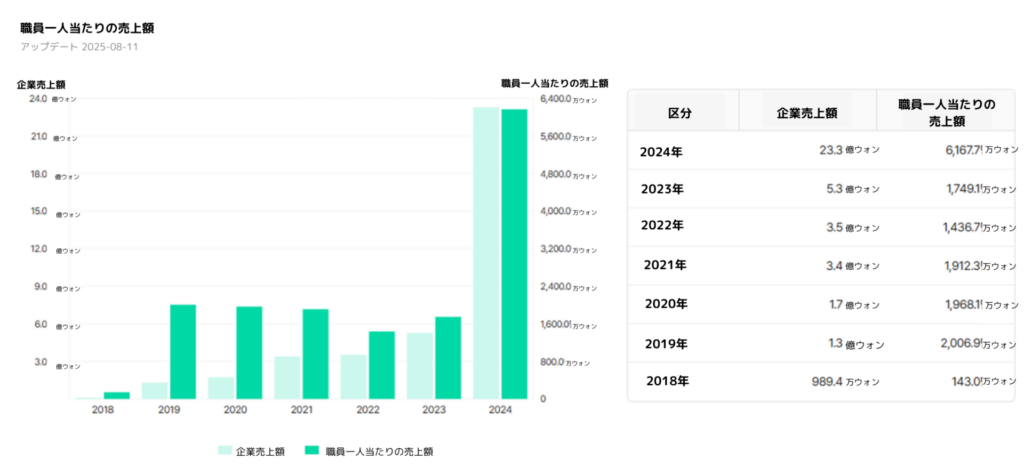Click the light green legend swatch for 企業売上額

click(x=223, y=452)
